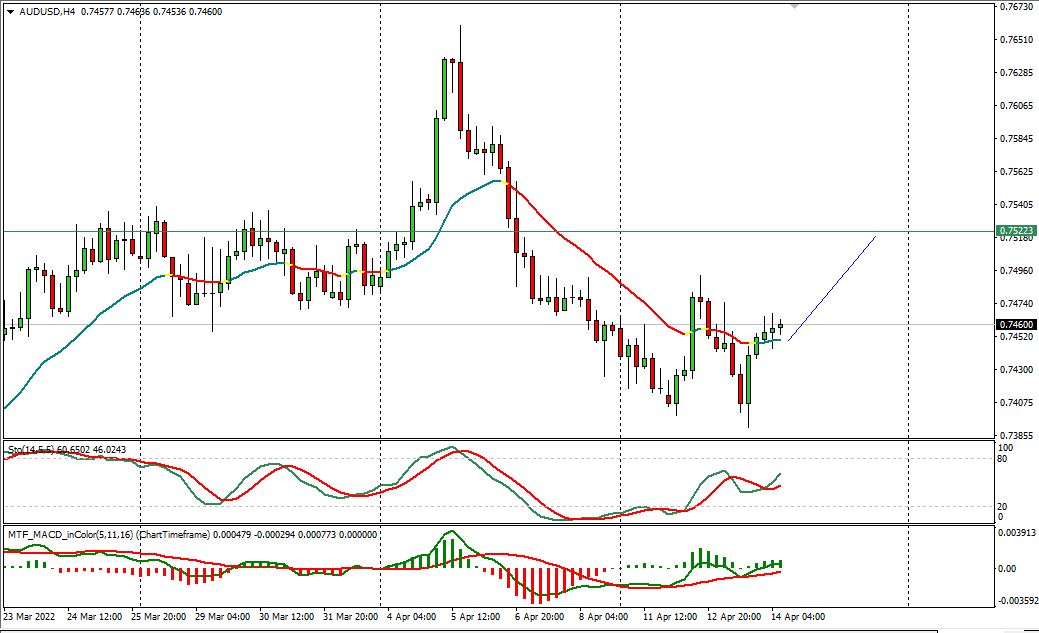Open the chart menu arrow beside AUDUSD,H4

tap(10, 12)
